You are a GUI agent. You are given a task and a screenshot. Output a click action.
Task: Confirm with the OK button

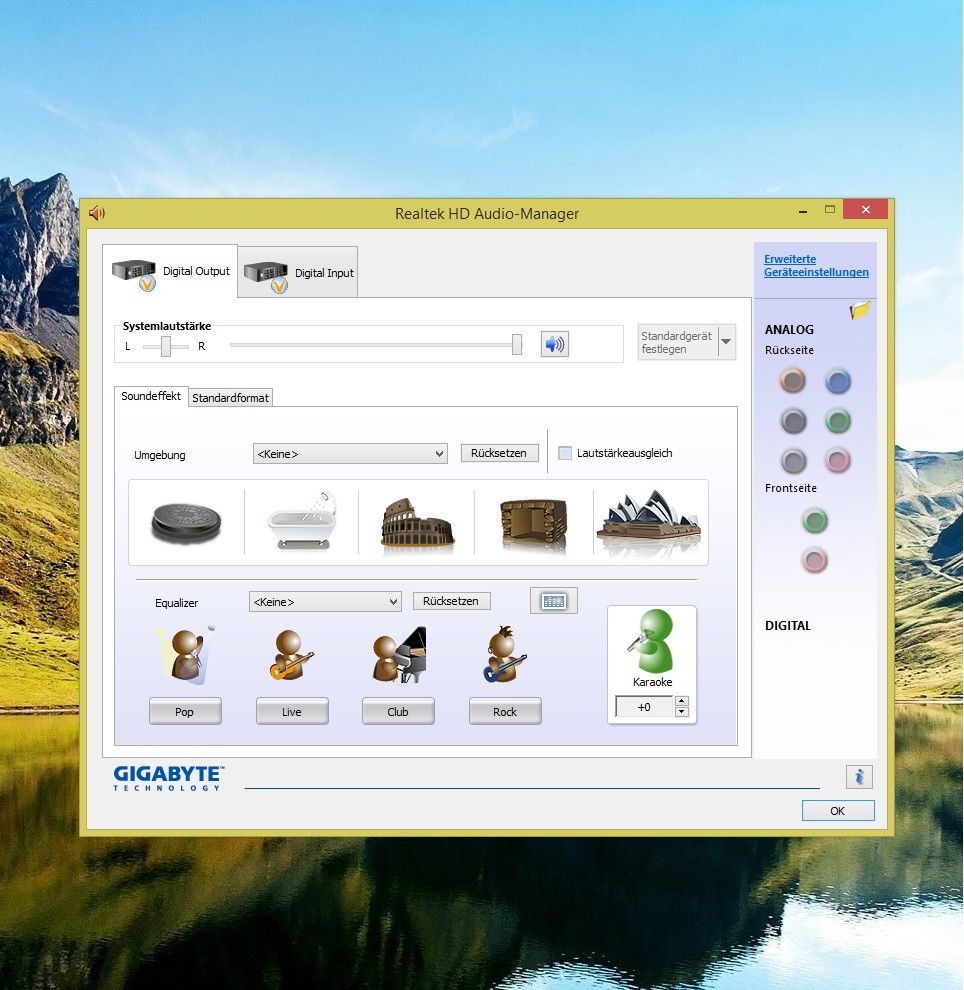coord(838,811)
